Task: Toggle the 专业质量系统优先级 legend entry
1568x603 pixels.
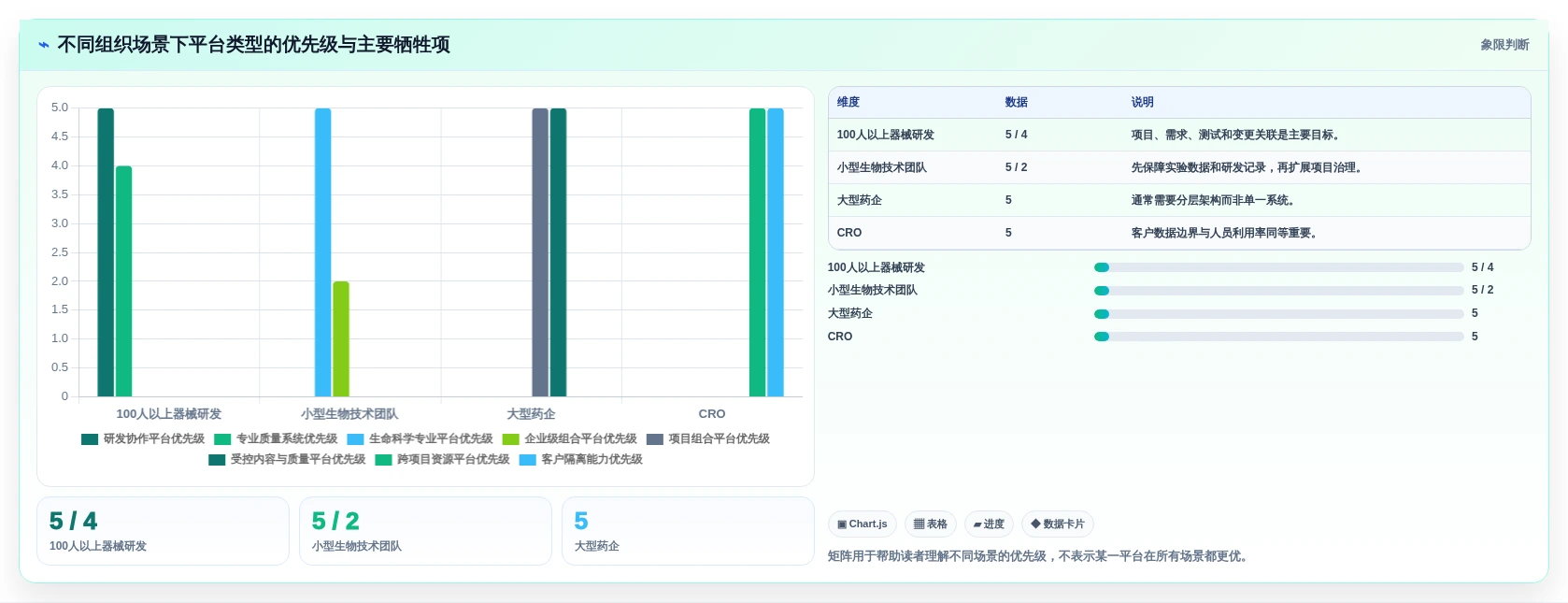Action: pyautogui.click(x=276, y=439)
